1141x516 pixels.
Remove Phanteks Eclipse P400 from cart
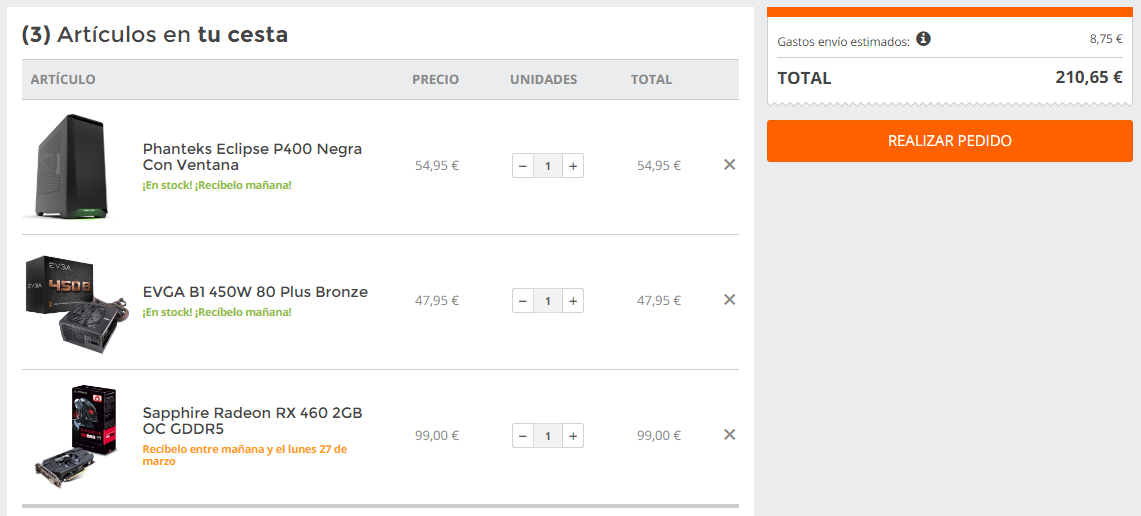tap(729, 165)
